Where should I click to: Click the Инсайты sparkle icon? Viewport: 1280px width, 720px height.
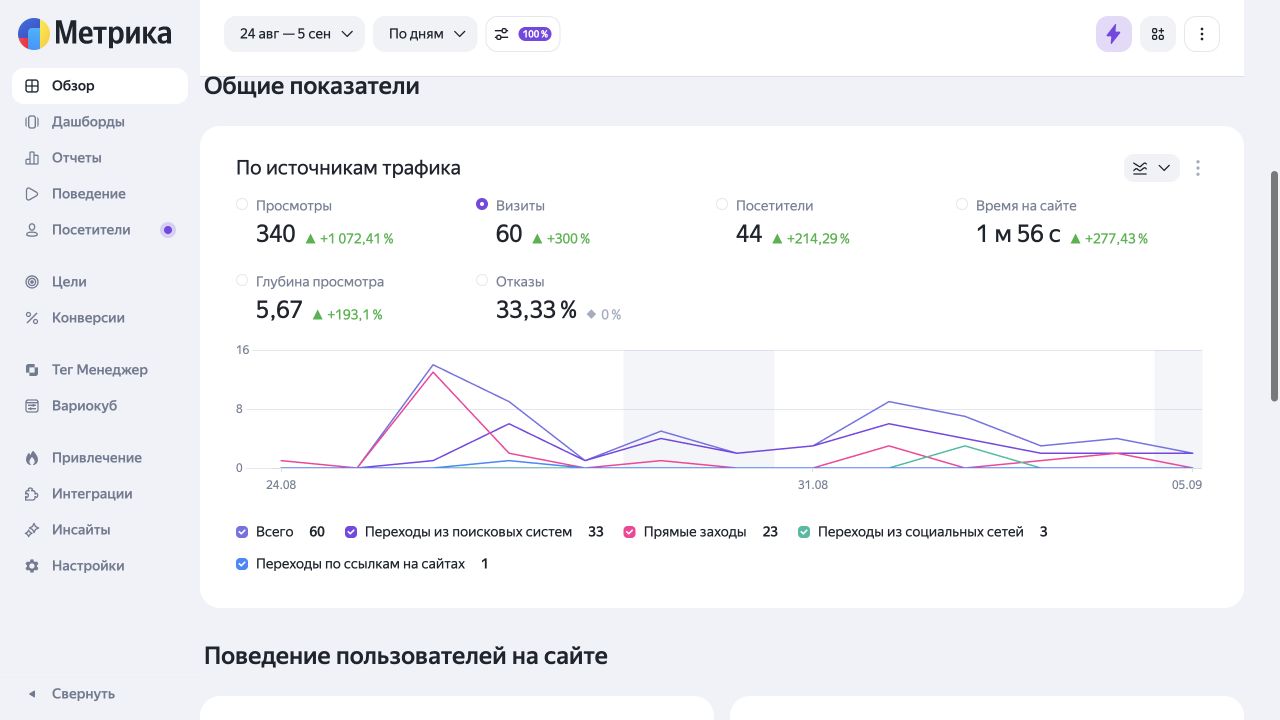tap(32, 530)
